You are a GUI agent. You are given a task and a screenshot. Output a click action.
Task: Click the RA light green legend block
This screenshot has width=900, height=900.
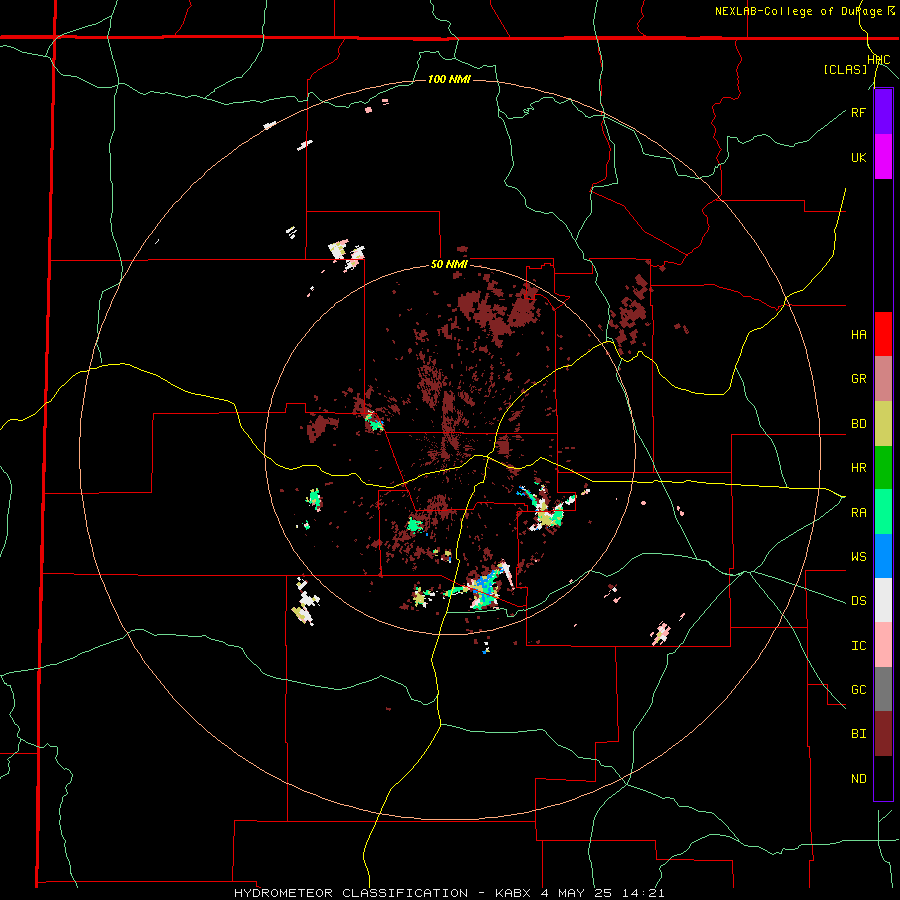click(883, 512)
